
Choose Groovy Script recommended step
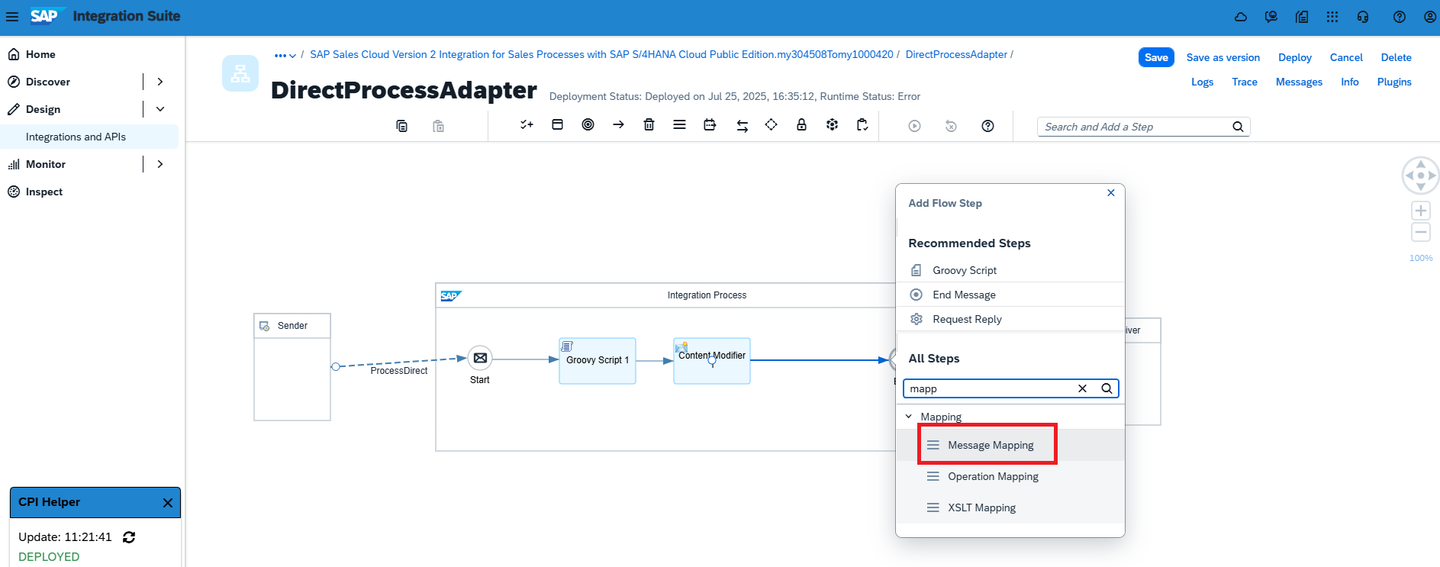pyautogui.click(x=1010, y=270)
